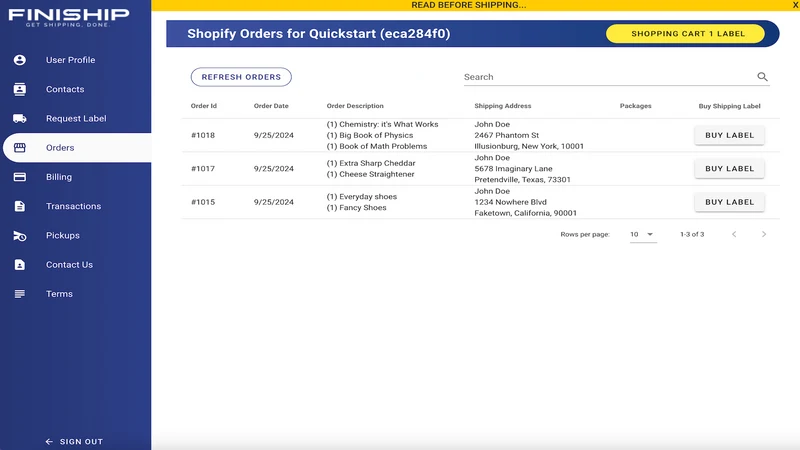The height and width of the screenshot is (450, 800).
Task: Click the Pickups scheduled delivery icon
Action: (x=19, y=236)
